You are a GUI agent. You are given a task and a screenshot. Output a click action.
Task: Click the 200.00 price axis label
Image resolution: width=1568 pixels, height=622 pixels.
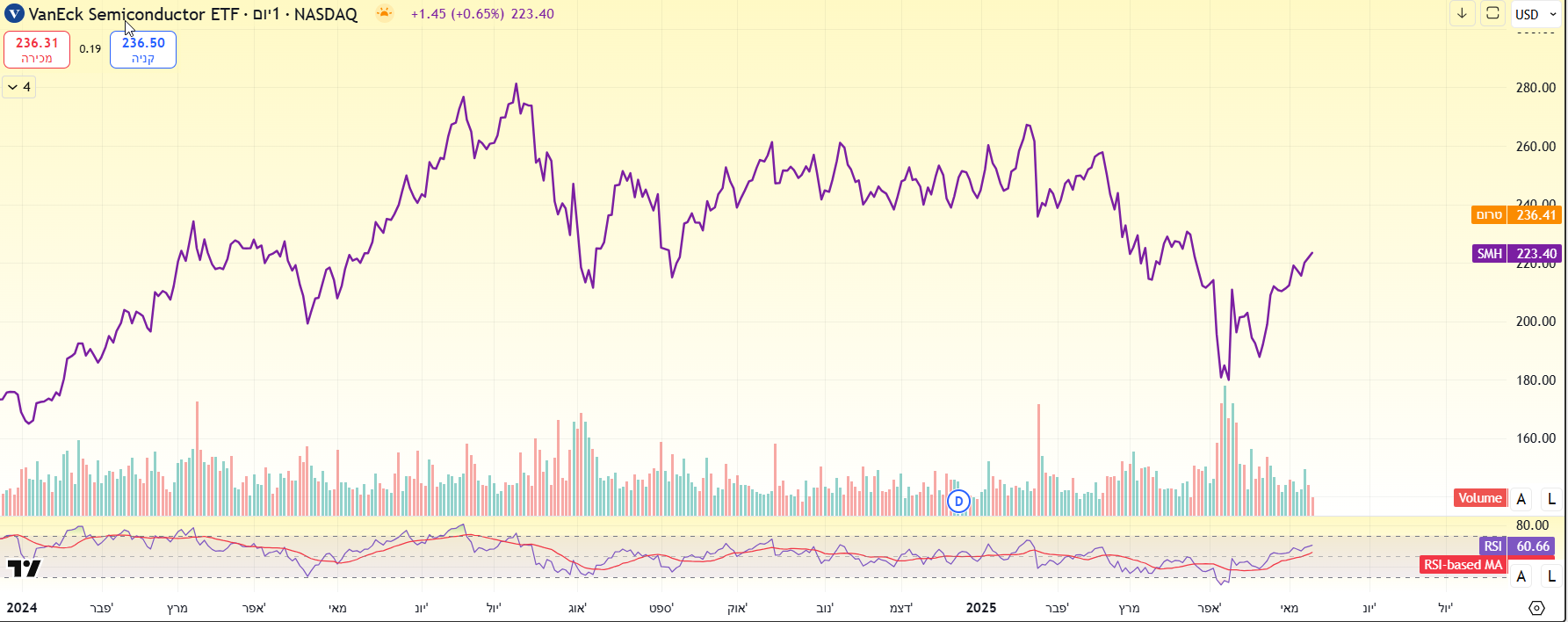pos(1535,322)
